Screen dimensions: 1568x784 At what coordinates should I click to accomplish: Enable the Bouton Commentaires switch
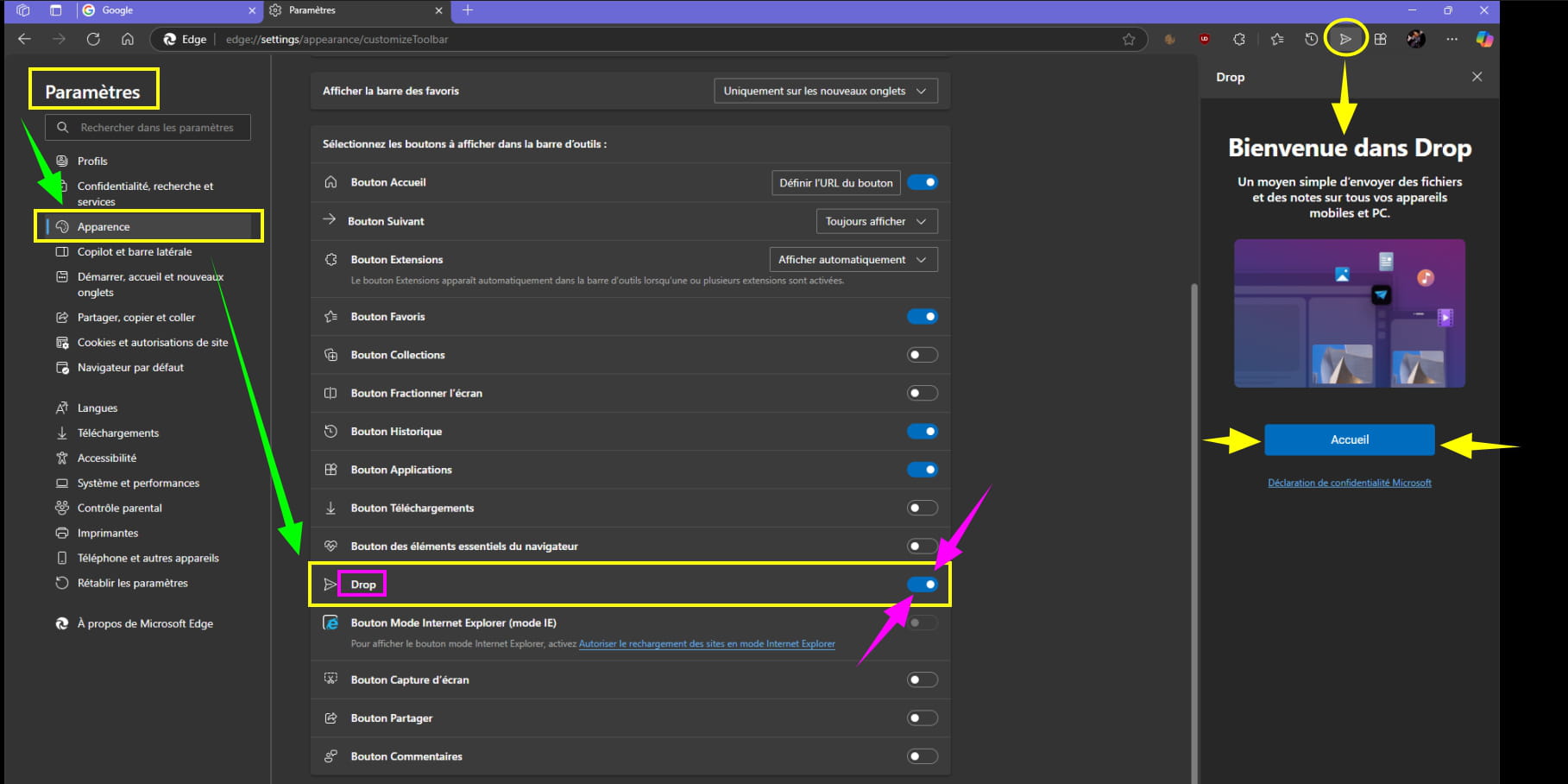(x=923, y=756)
